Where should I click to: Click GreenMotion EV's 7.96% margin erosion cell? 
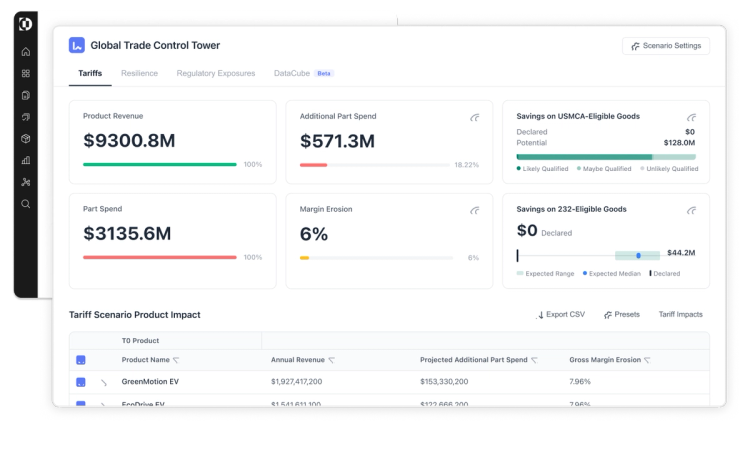[x=580, y=382]
